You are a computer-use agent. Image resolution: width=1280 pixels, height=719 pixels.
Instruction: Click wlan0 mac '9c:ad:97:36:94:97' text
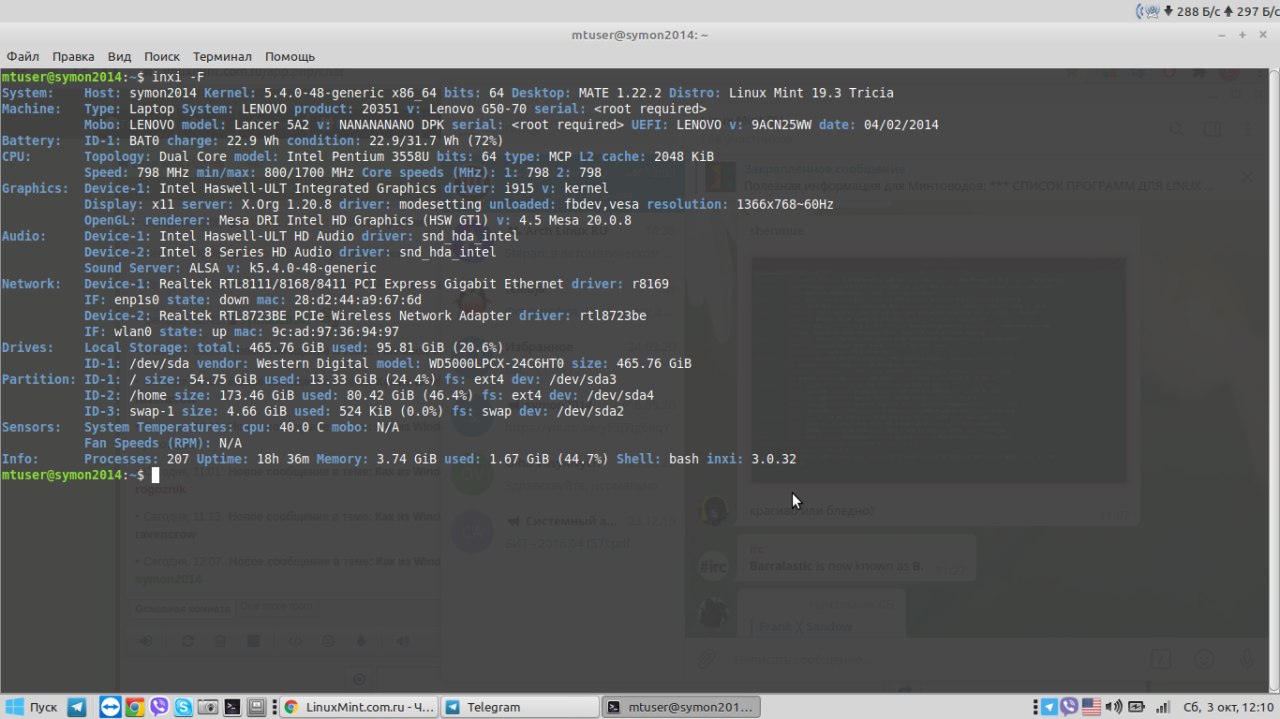[335, 331]
